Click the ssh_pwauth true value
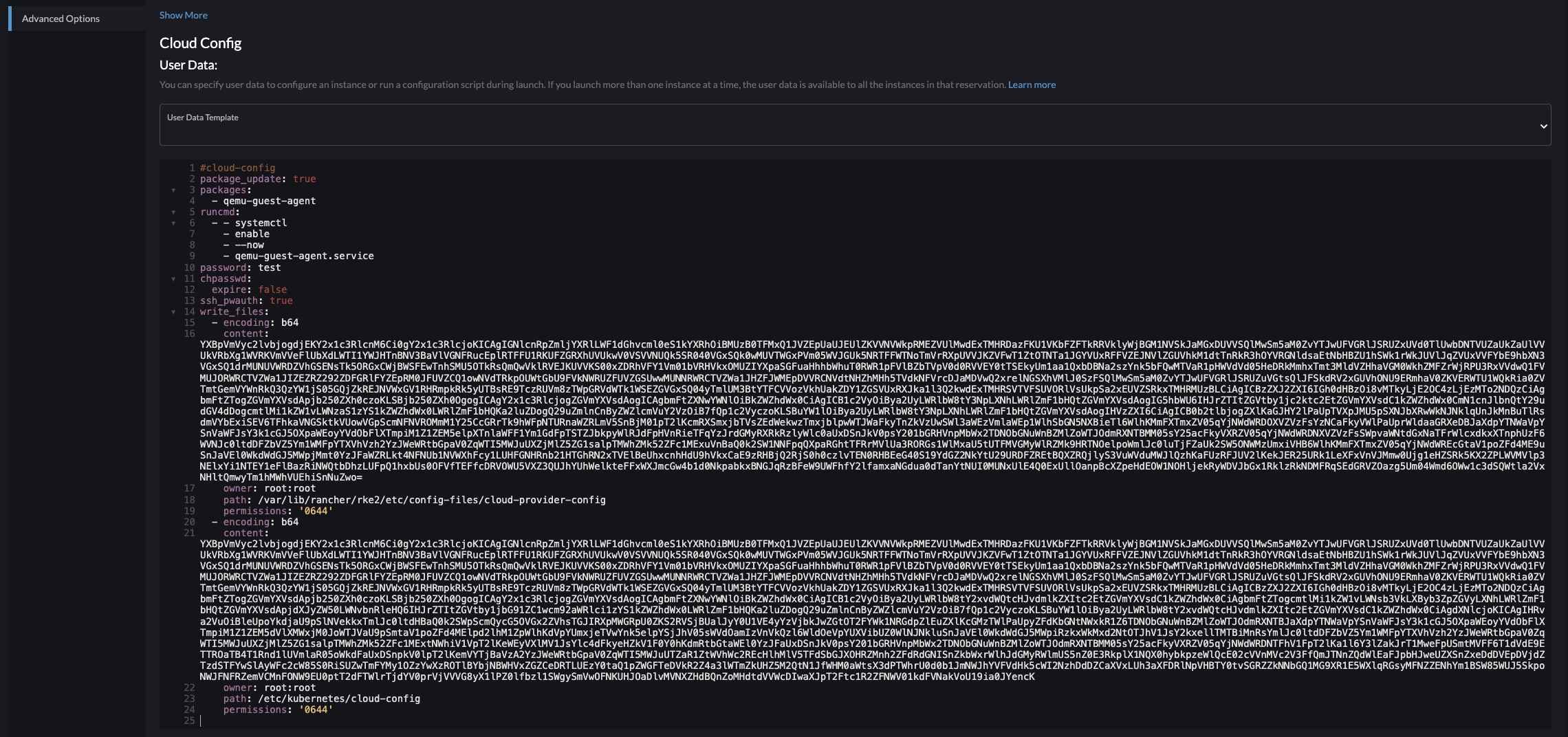 coord(283,300)
